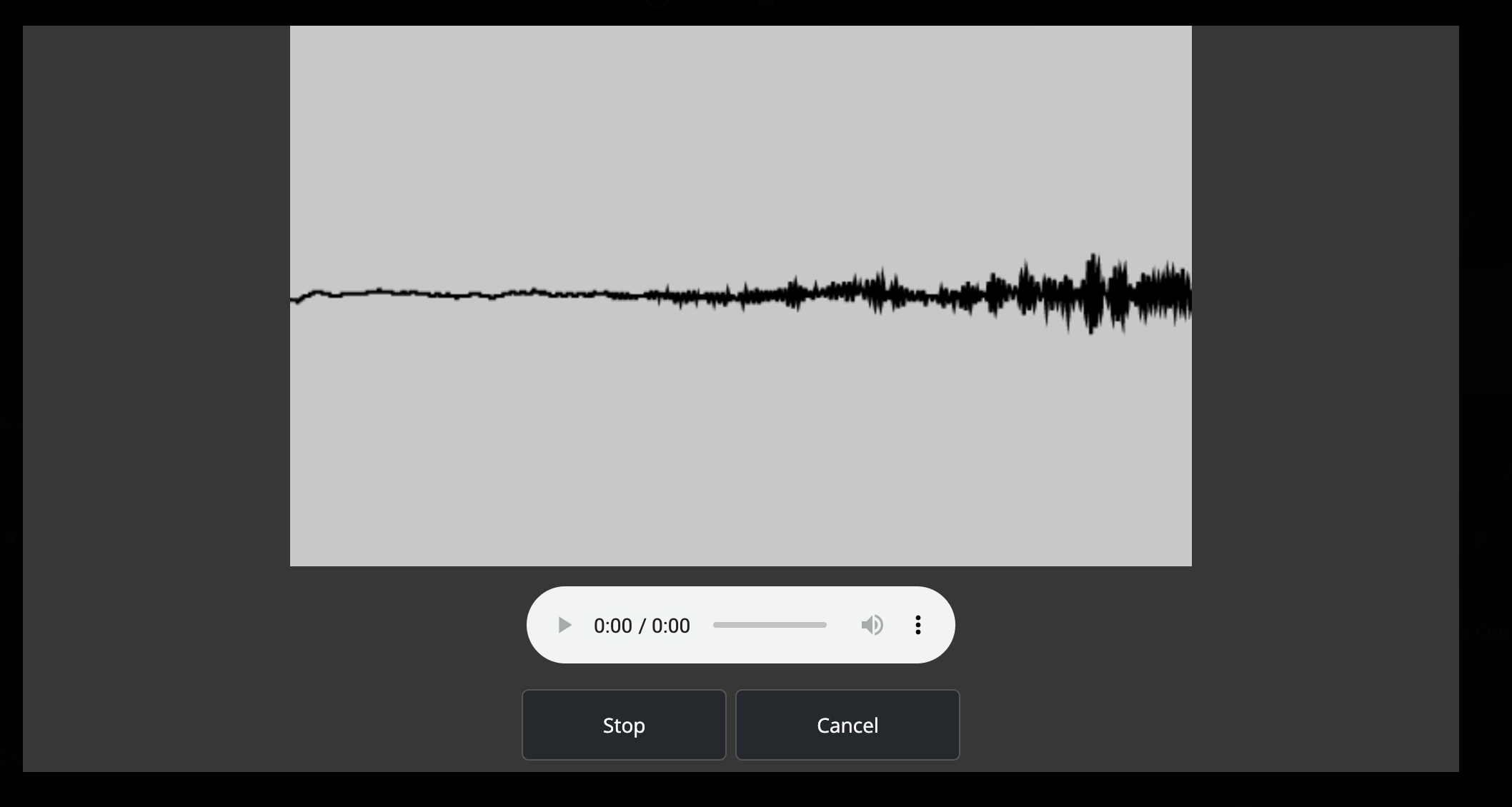The height and width of the screenshot is (807, 1512).
Task: Dismiss recorder with the Cancel button
Action: pyautogui.click(x=847, y=725)
